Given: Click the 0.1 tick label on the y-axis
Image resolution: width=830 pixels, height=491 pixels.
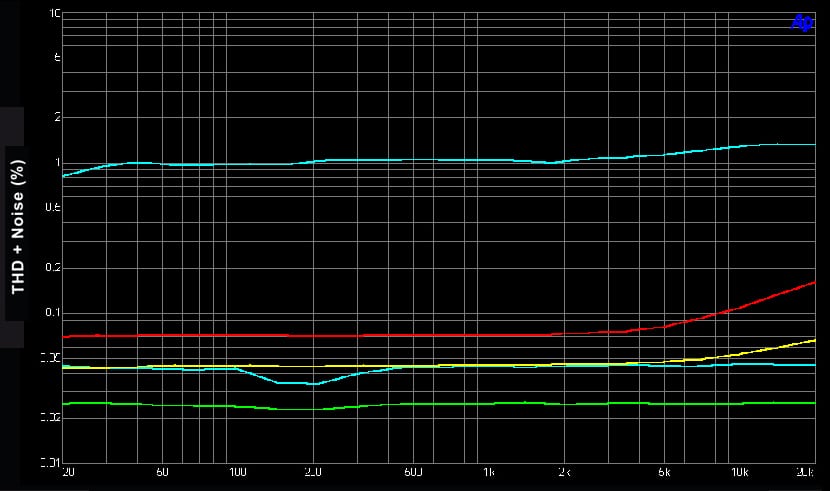Looking at the screenshot, I should [x=53, y=313].
